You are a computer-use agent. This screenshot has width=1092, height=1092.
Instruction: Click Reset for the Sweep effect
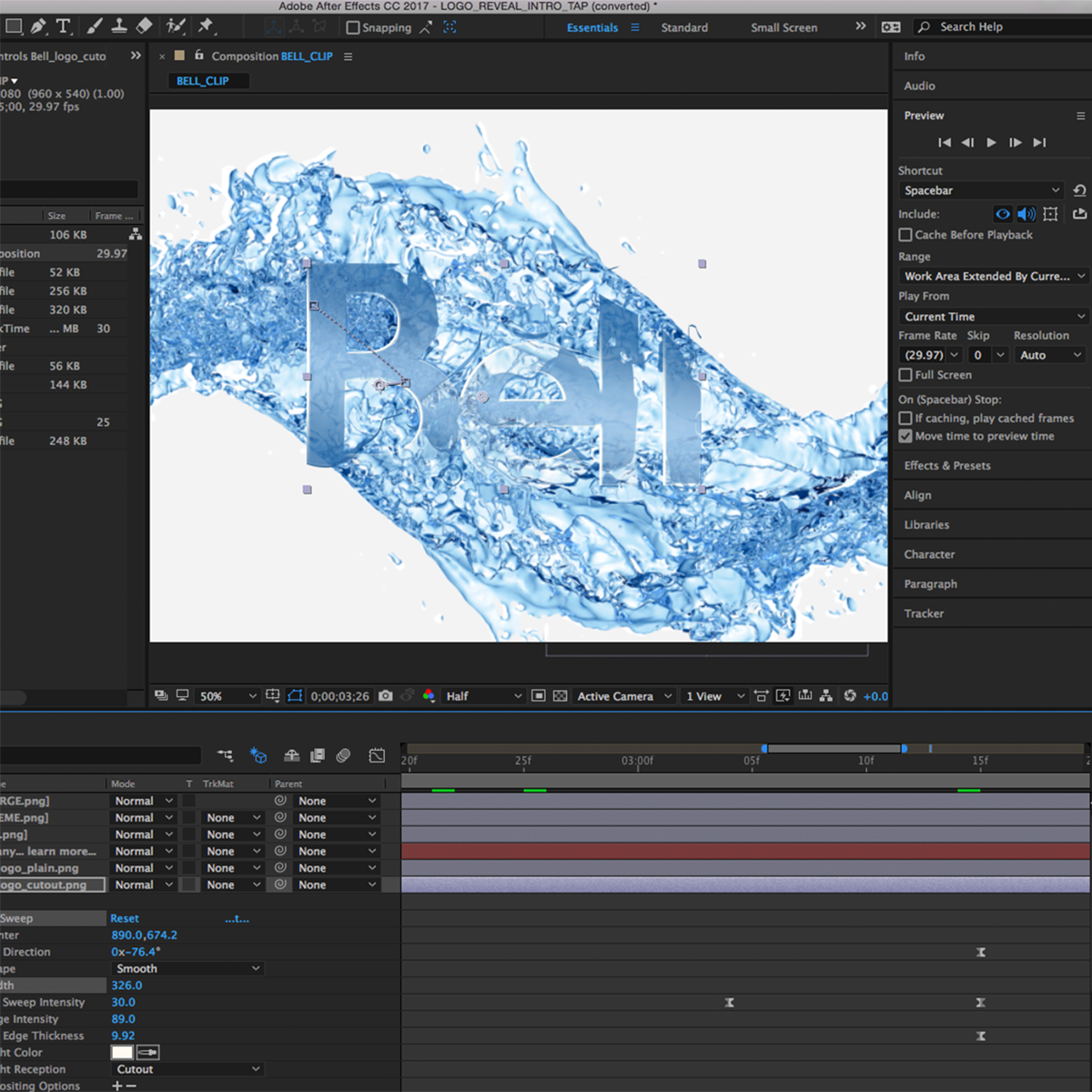pos(125,918)
